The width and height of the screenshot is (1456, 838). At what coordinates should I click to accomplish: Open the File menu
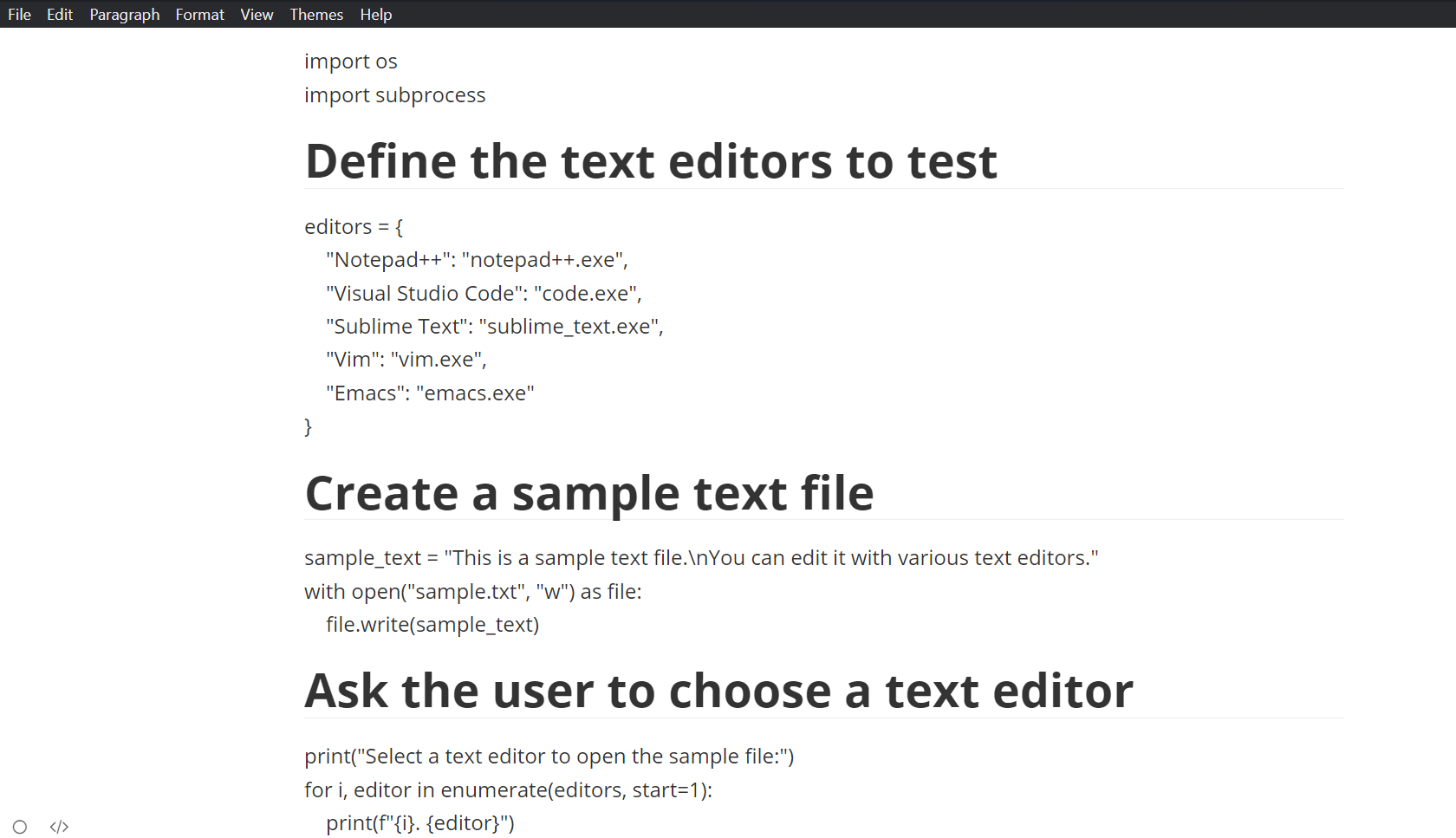point(19,14)
